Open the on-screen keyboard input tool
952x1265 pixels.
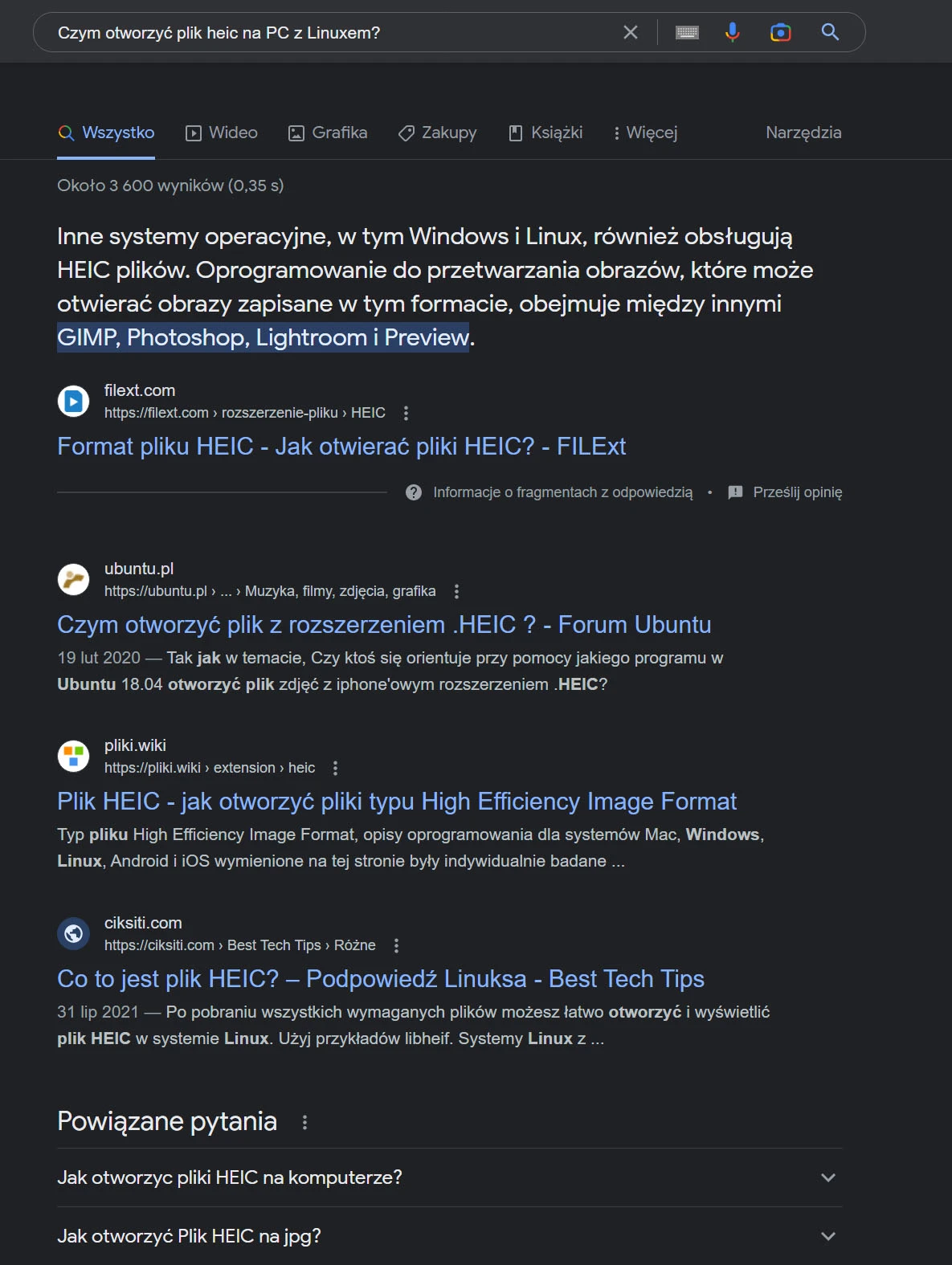pyautogui.click(x=687, y=32)
